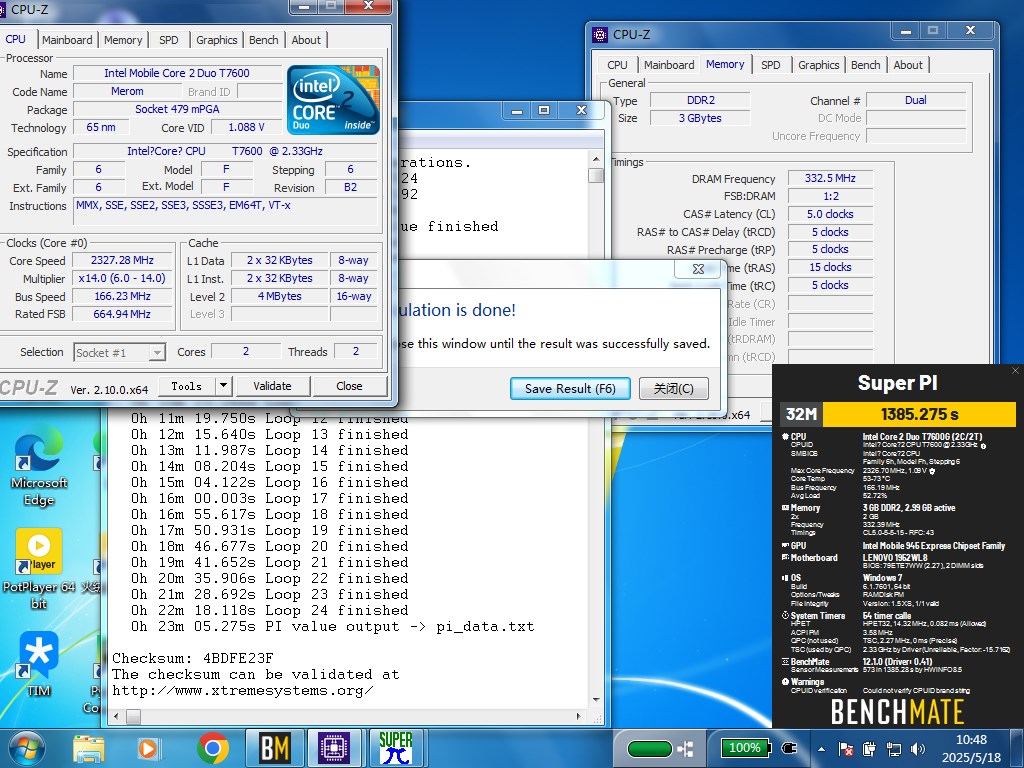Switch to About tab in right CPU-Z window
Viewport: 1024px width, 768px height.
click(908, 65)
